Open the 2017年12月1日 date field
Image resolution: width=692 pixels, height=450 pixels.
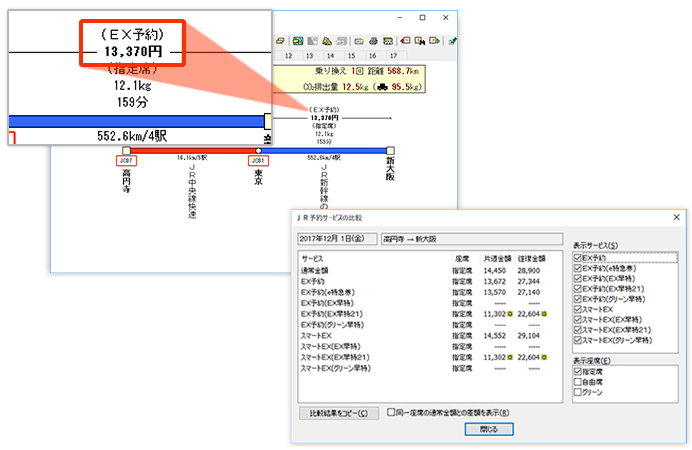coord(337,239)
